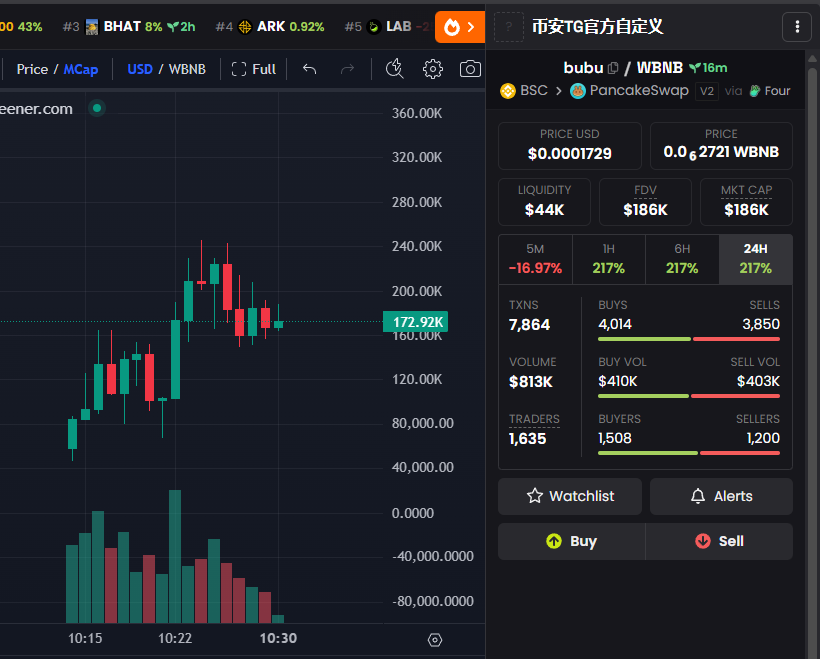Click the token placeholder image icon

point(508,27)
